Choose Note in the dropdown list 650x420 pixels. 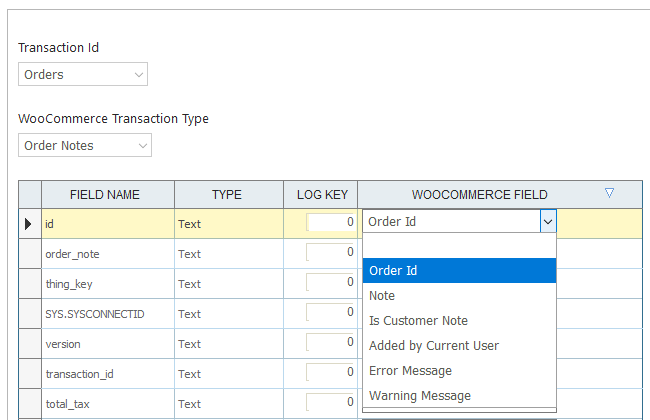click(459, 296)
